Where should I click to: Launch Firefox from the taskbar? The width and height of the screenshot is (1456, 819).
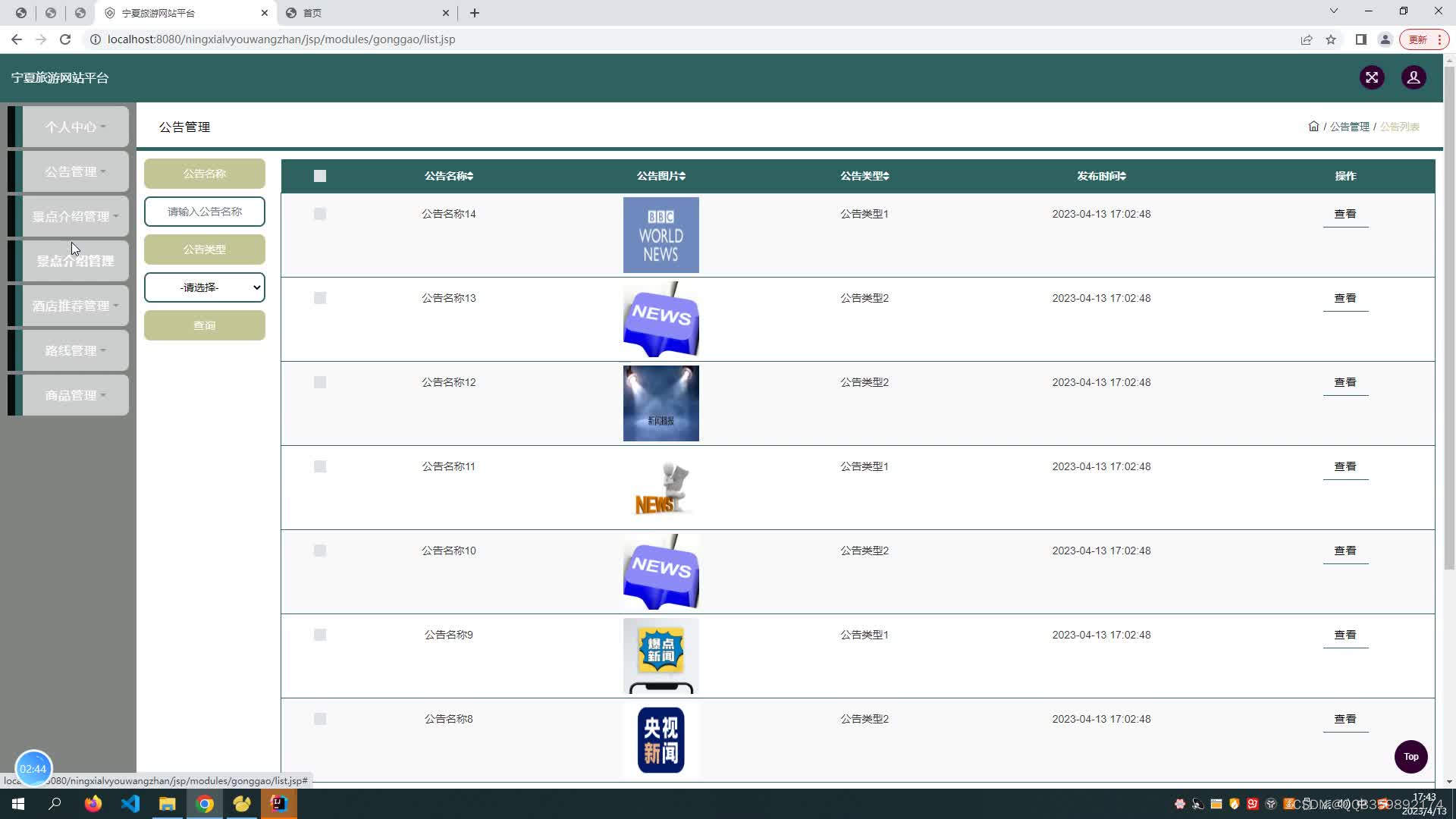(x=93, y=804)
